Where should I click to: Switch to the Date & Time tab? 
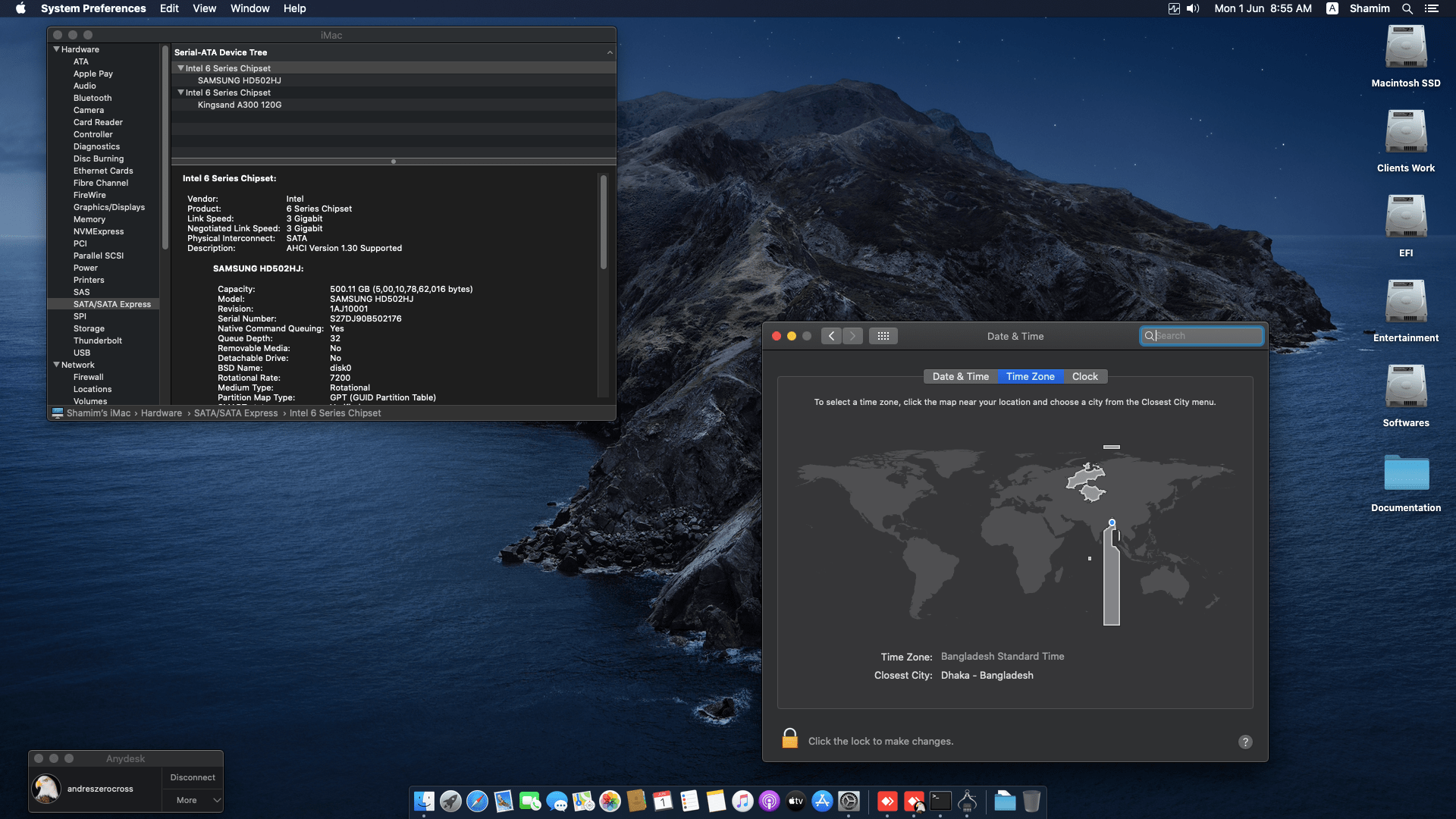960,376
